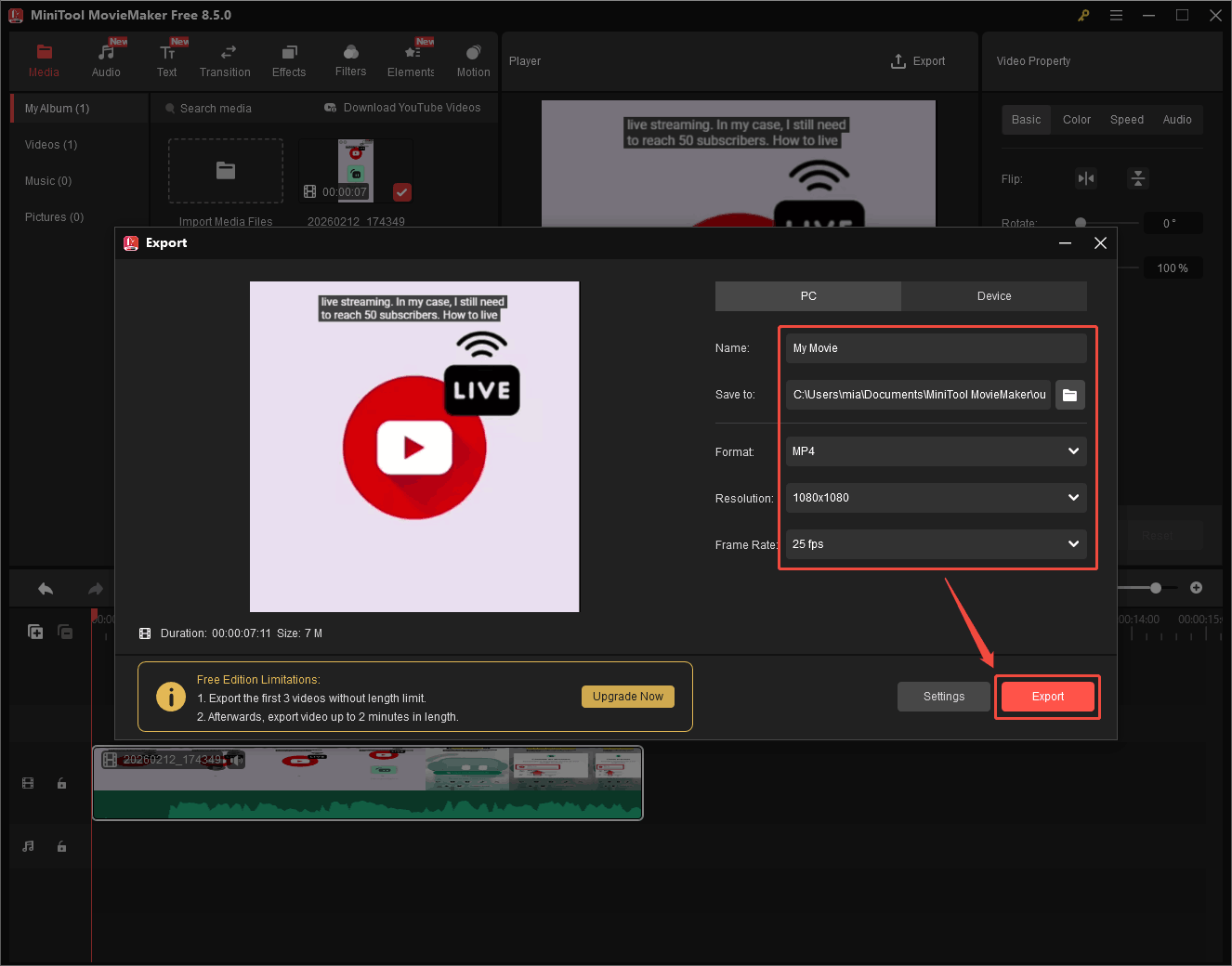Screen dimensions: 1232x966
Task: Click the undo arrow above the timeline
Action: [45, 588]
